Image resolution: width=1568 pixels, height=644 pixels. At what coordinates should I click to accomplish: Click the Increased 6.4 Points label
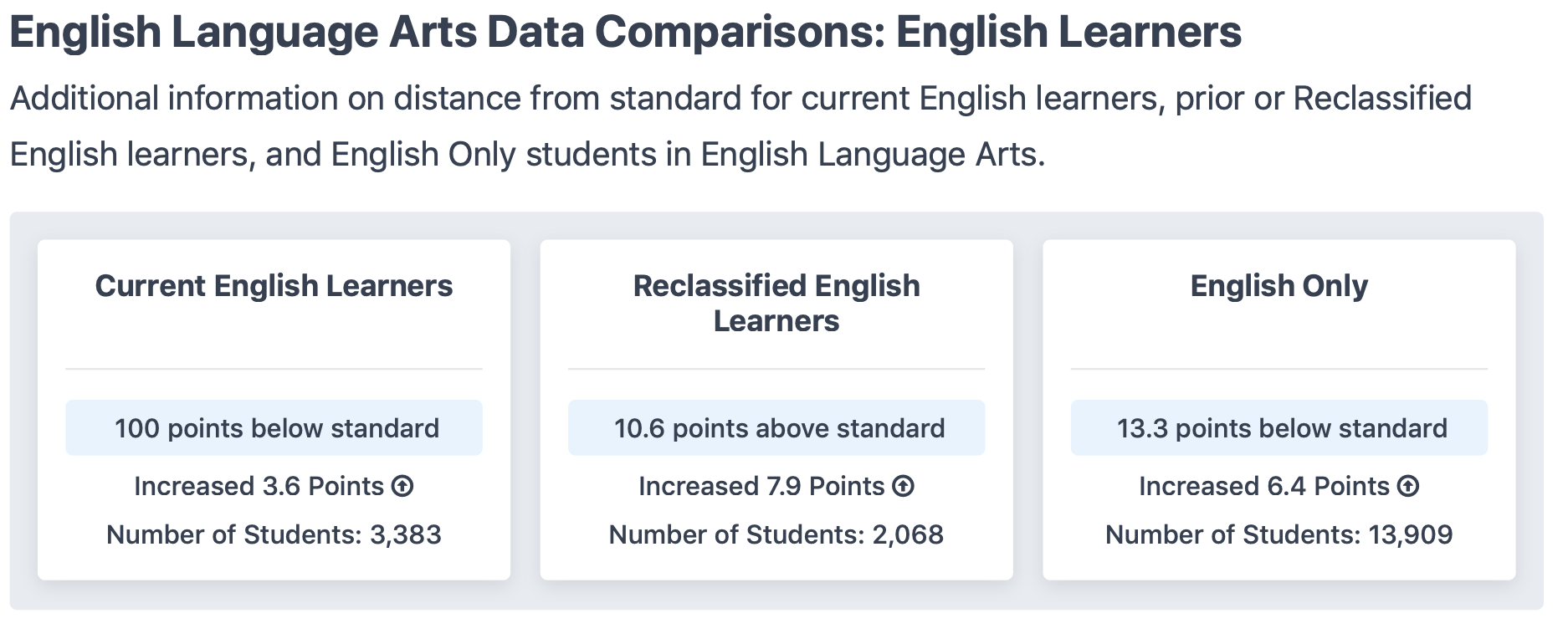tap(1263, 486)
